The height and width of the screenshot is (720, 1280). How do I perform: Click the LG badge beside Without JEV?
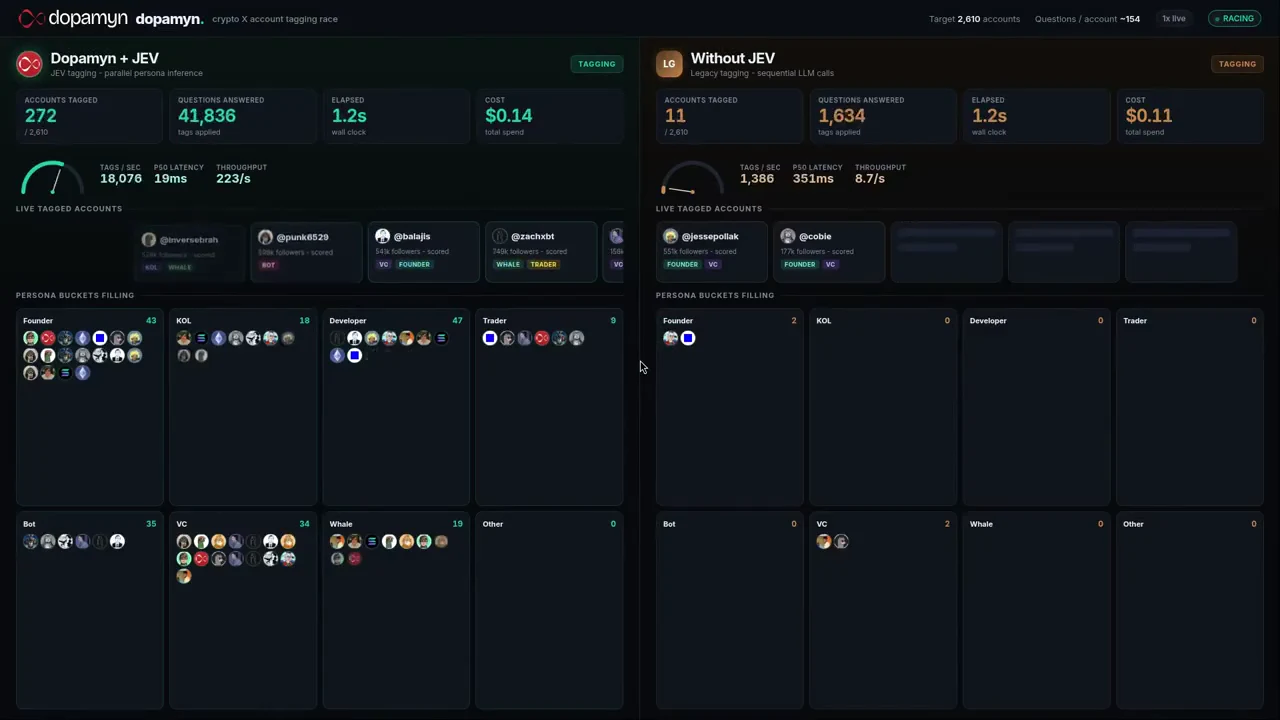click(669, 64)
